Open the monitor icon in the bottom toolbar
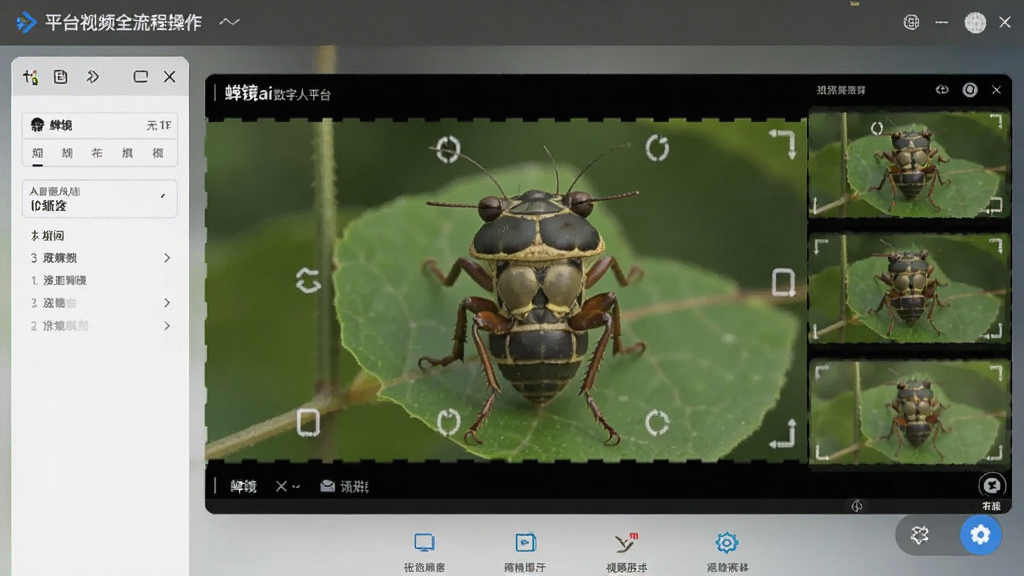This screenshot has height=576, width=1024. [424, 543]
